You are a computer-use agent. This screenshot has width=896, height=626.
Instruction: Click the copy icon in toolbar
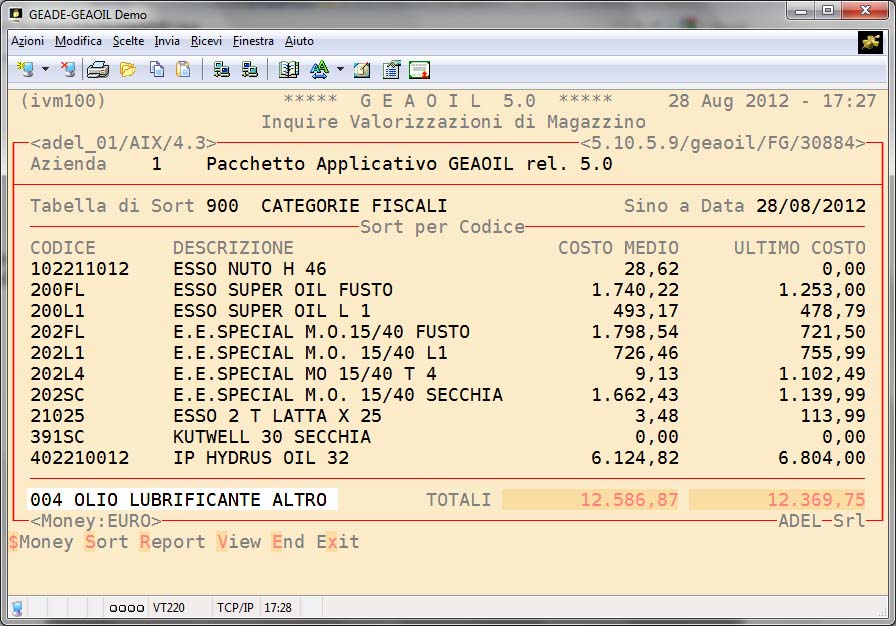coord(157,69)
